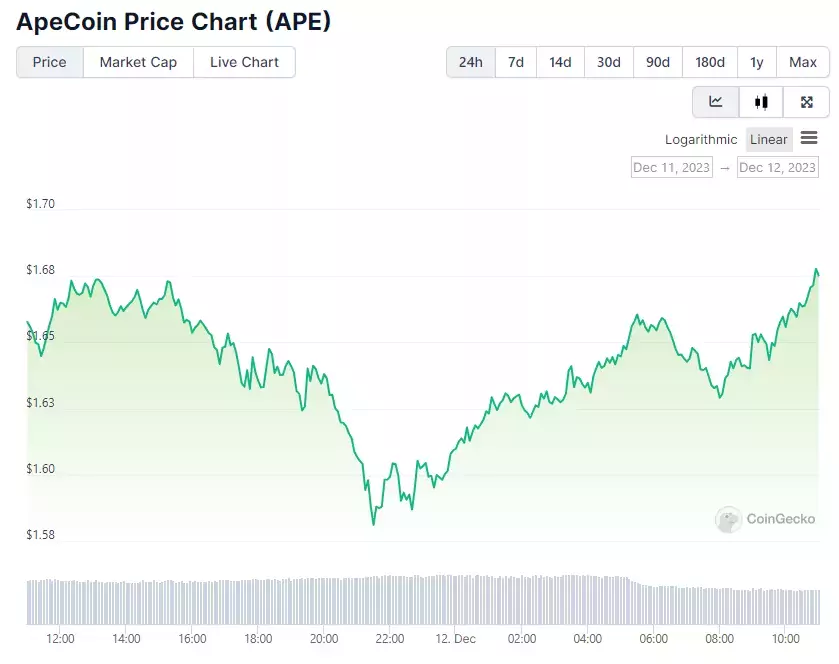The width and height of the screenshot is (839, 664).
Task: Switch to the Market Cap tab
Action: coord(138,62)
